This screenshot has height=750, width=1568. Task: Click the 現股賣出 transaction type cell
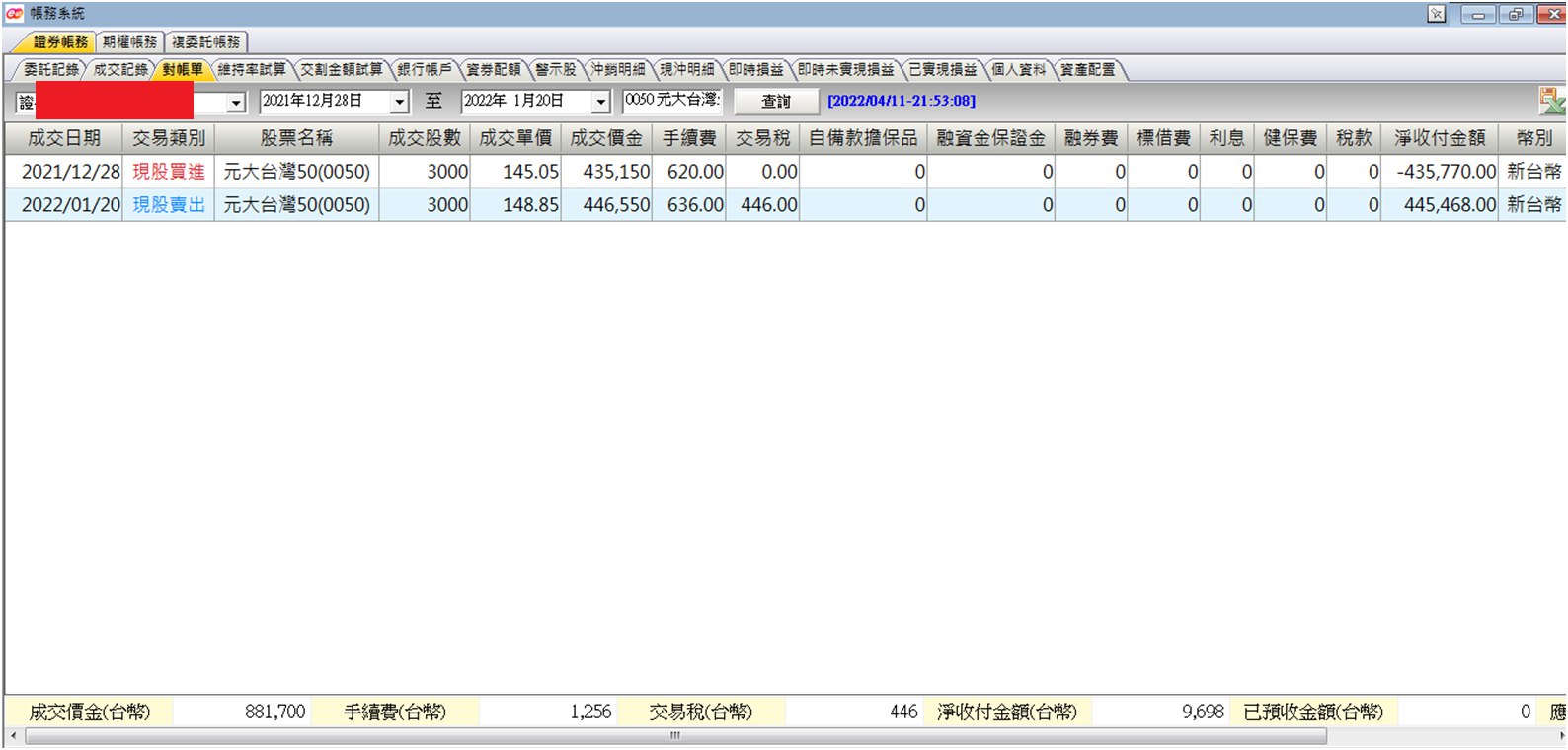(x=169, y=205)
